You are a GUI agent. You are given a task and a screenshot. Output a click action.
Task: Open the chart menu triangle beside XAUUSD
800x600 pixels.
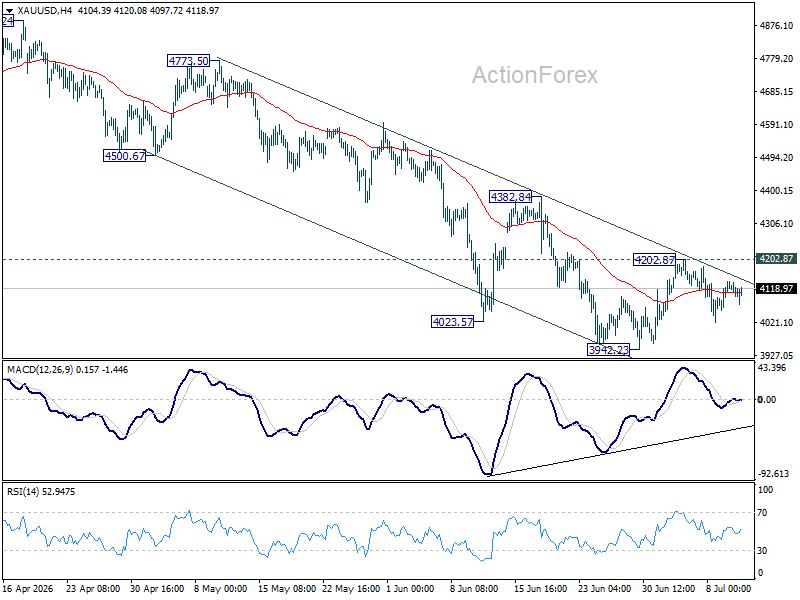click(x=9, y=10)
